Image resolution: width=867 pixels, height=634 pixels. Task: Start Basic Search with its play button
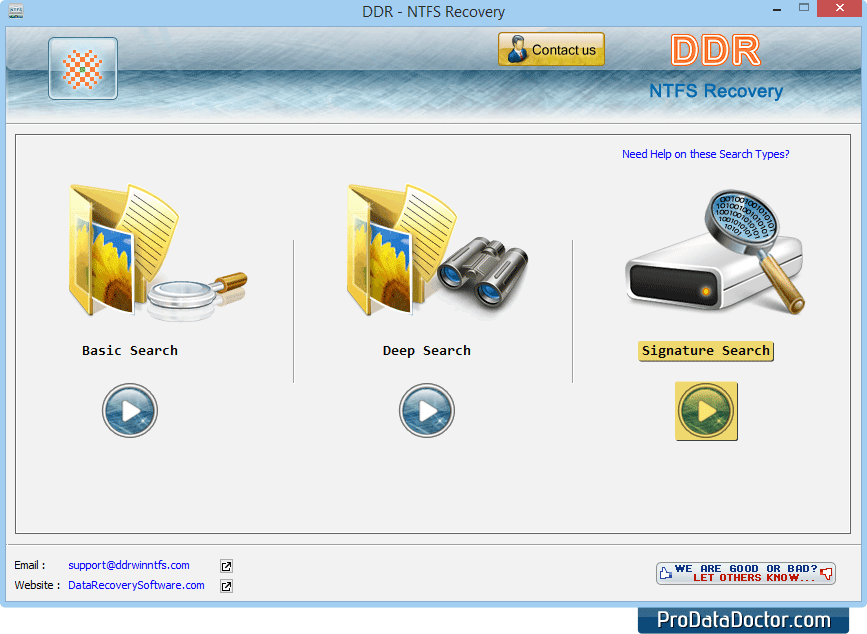130,411
